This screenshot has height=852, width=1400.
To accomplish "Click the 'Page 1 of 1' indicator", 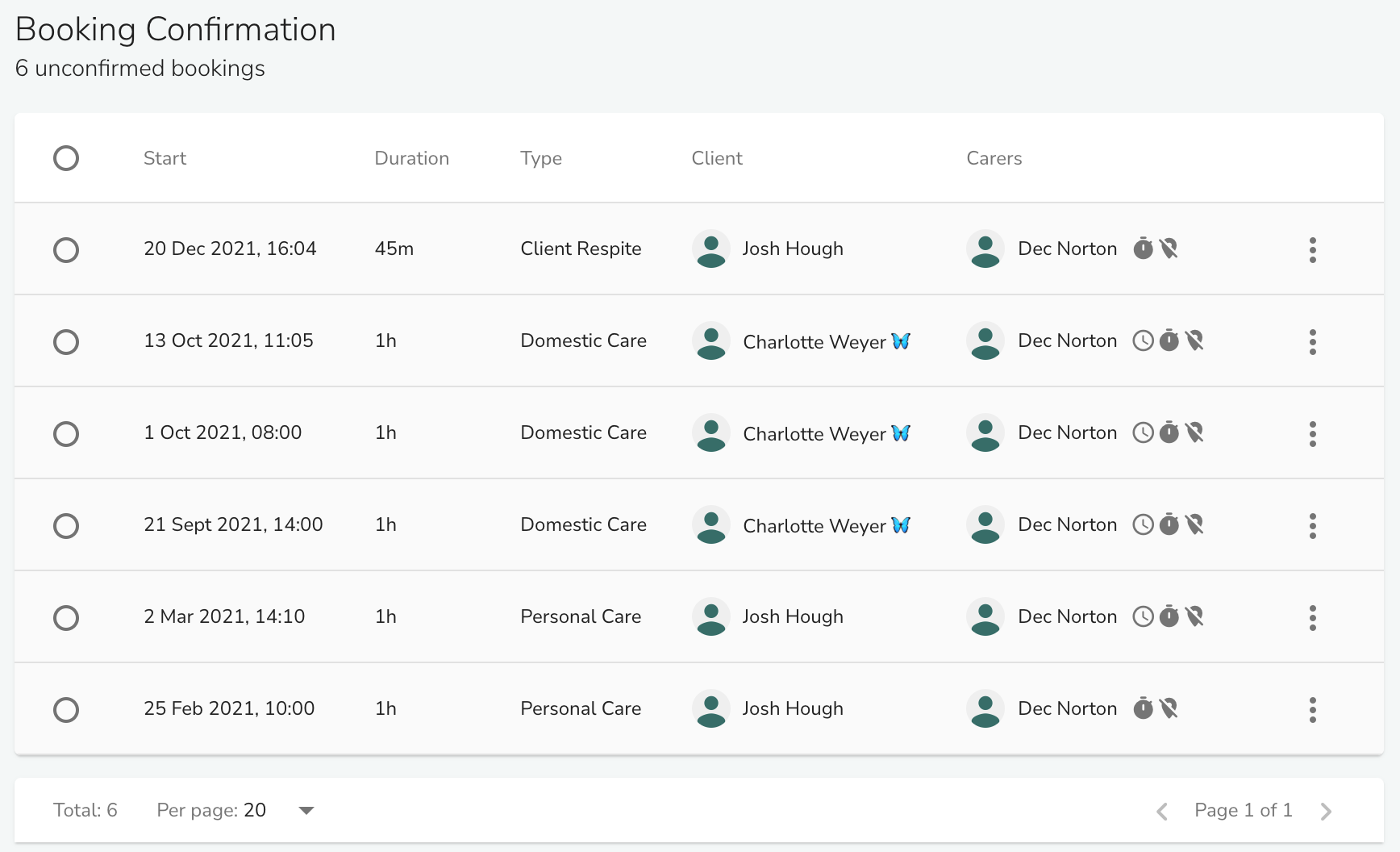I will (1244, 810).
